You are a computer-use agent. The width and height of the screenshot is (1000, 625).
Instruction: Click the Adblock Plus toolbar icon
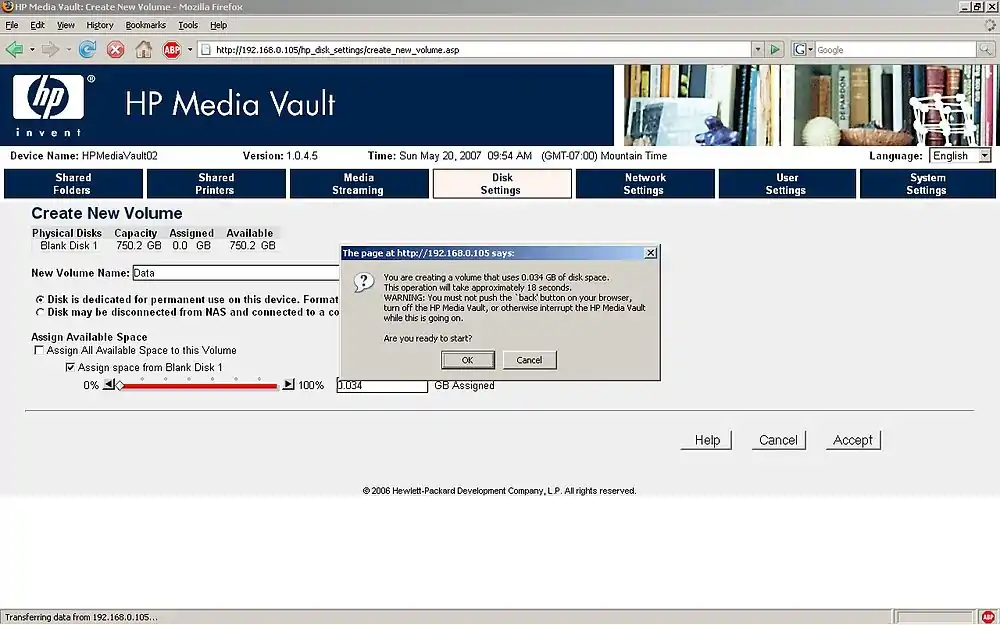[x=172, y=49]
